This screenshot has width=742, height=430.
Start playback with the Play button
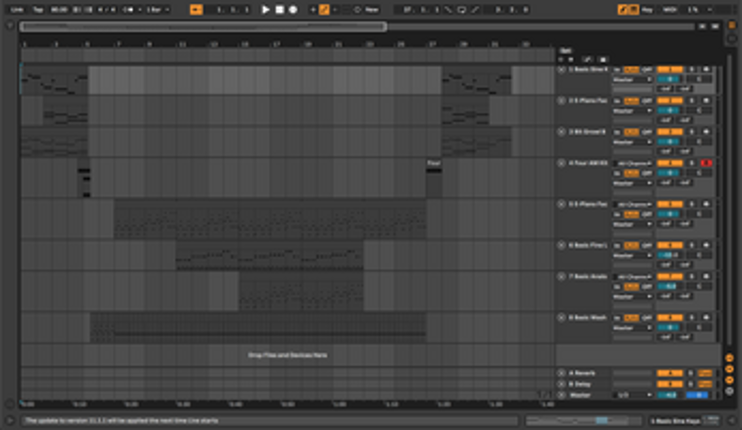pos(265,9)
